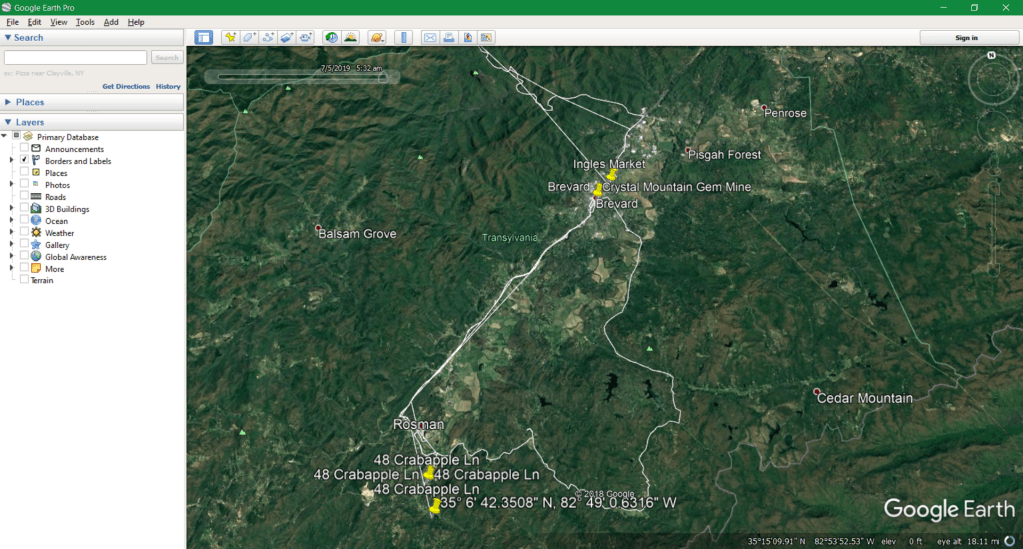Click the Add Placemark pushpin tool
The width and height of the screenshot is (1023, 549).
pyautogui.click(x=230, y=38)
